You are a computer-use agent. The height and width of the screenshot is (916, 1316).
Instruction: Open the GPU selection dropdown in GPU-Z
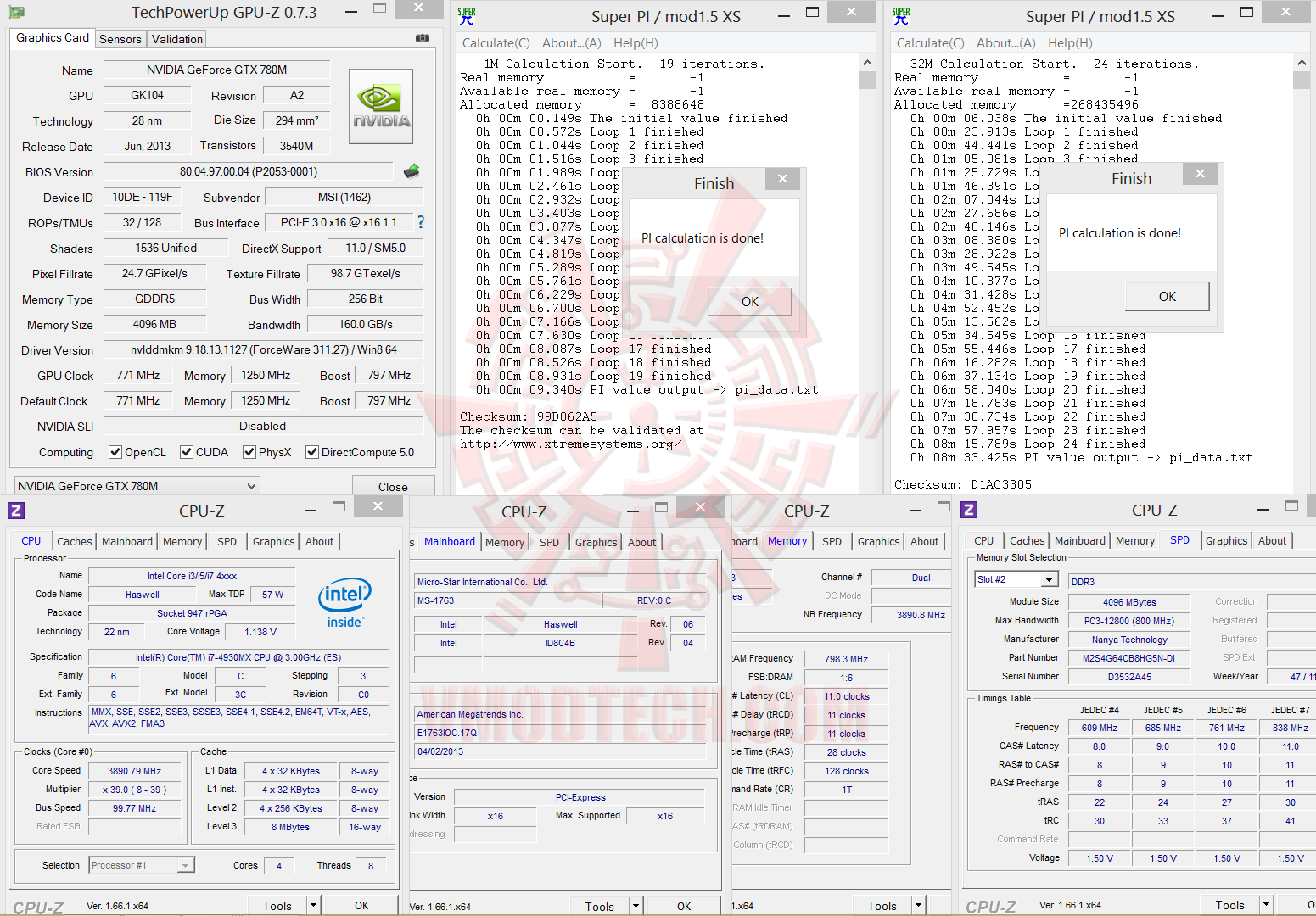(x=137, y=486)
